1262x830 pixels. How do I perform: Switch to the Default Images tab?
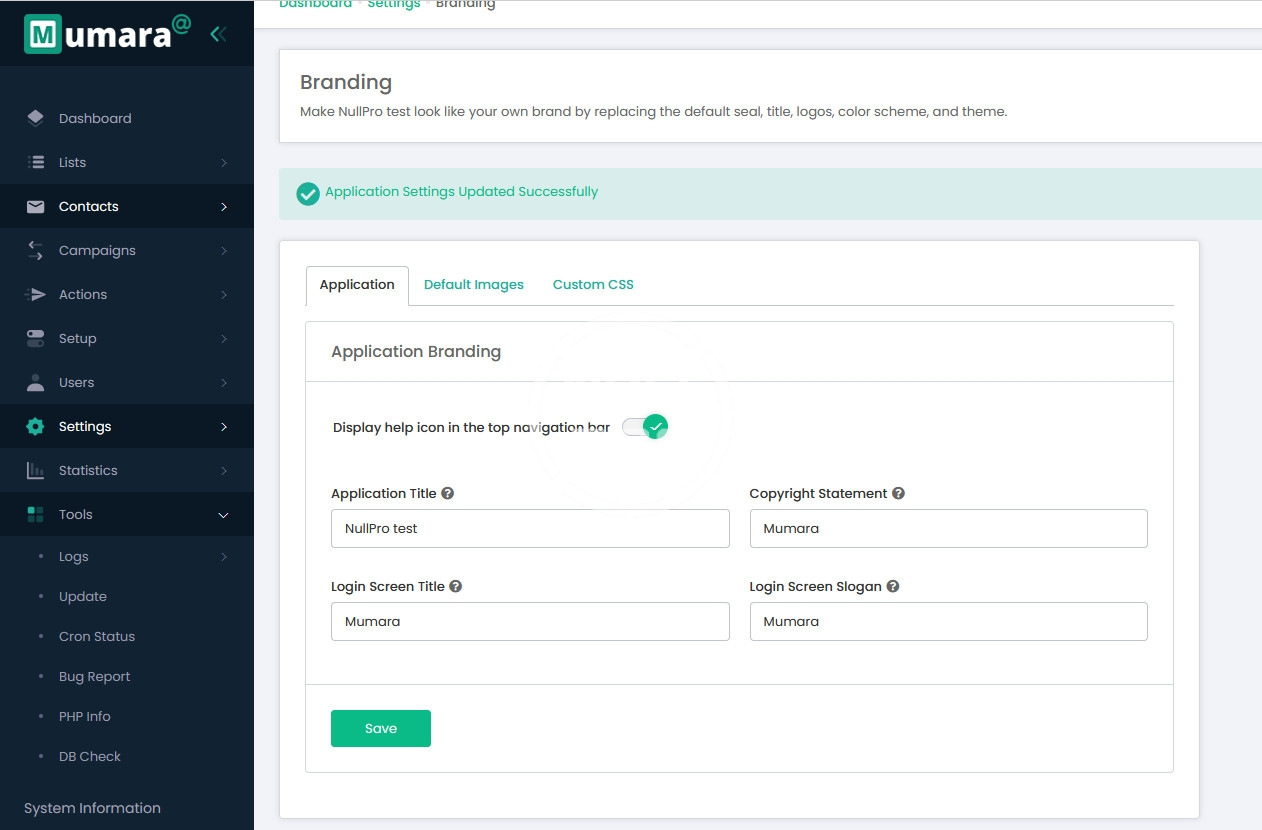(x=473, y=284)
